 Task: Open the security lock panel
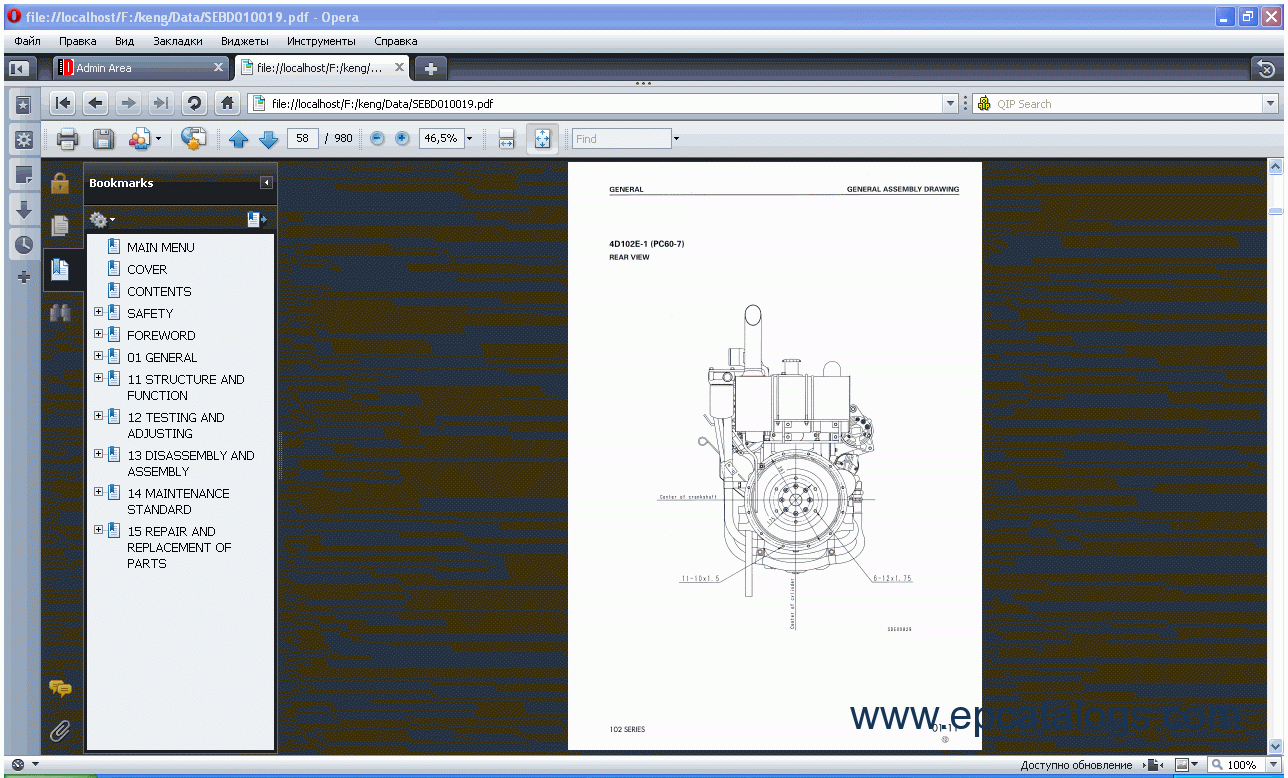tap(60, 183)
